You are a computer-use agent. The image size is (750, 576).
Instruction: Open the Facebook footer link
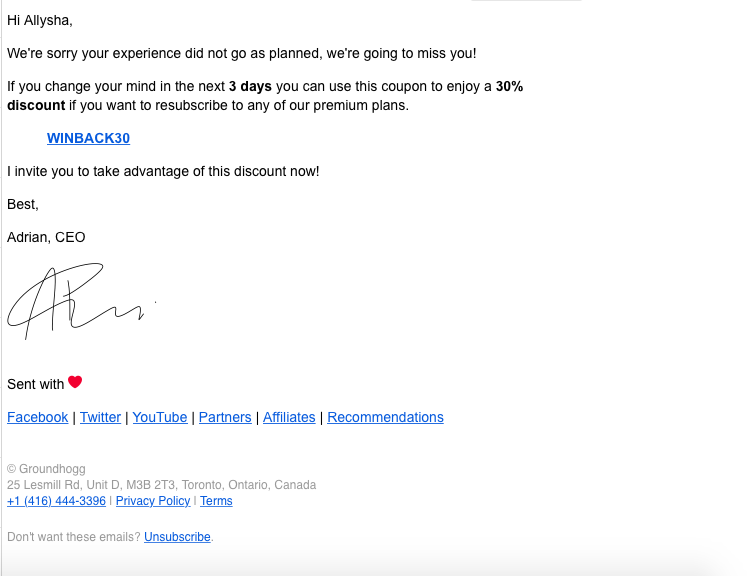(37, 417)
